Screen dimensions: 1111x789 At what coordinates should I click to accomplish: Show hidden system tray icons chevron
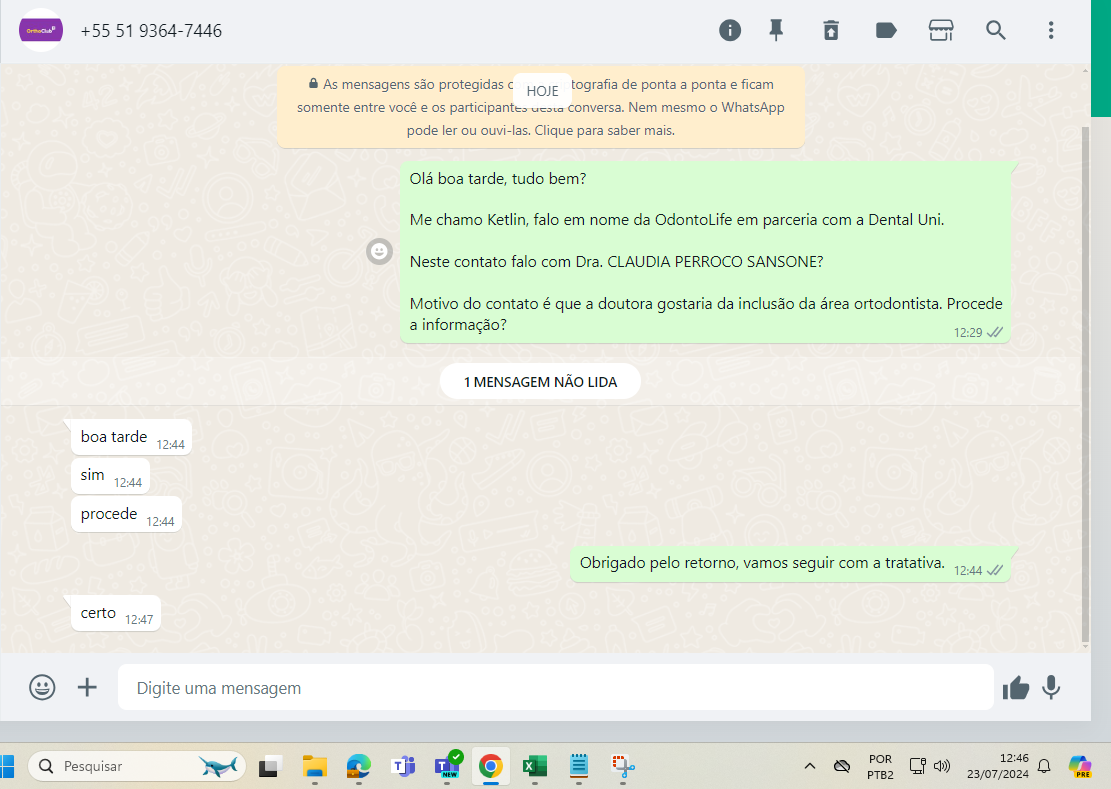810,766
